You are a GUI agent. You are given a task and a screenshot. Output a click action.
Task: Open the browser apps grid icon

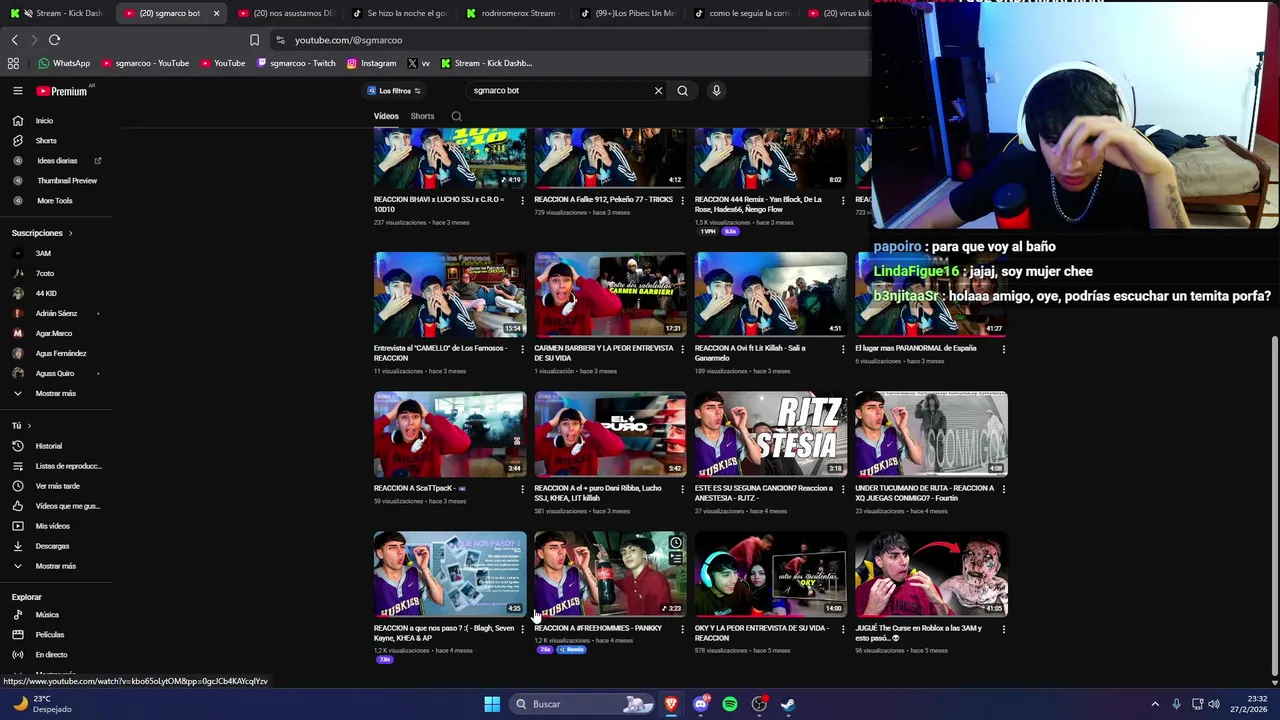pyautogui.click(x=13, y=63)
